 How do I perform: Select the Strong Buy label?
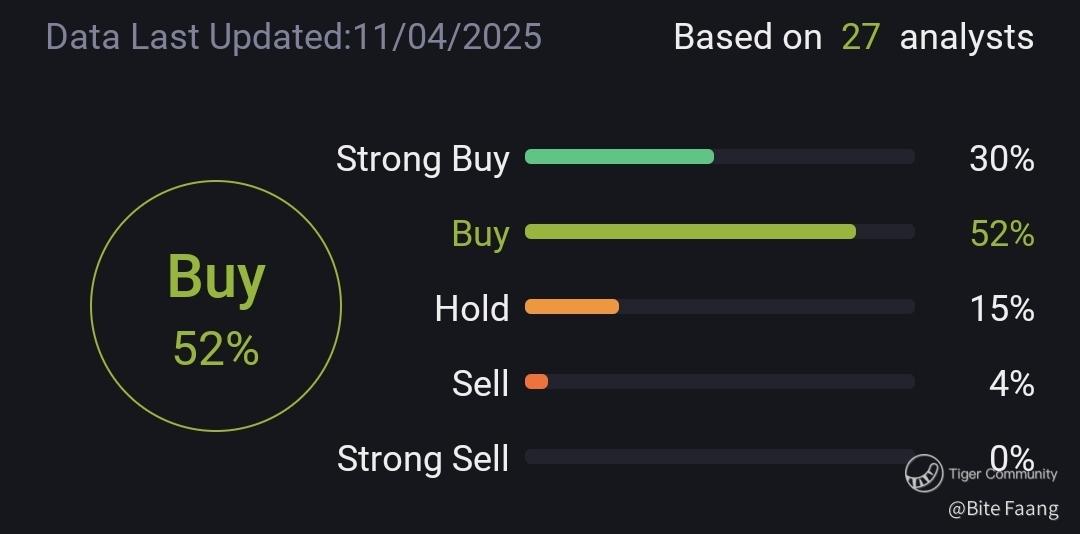coord(422,159)
